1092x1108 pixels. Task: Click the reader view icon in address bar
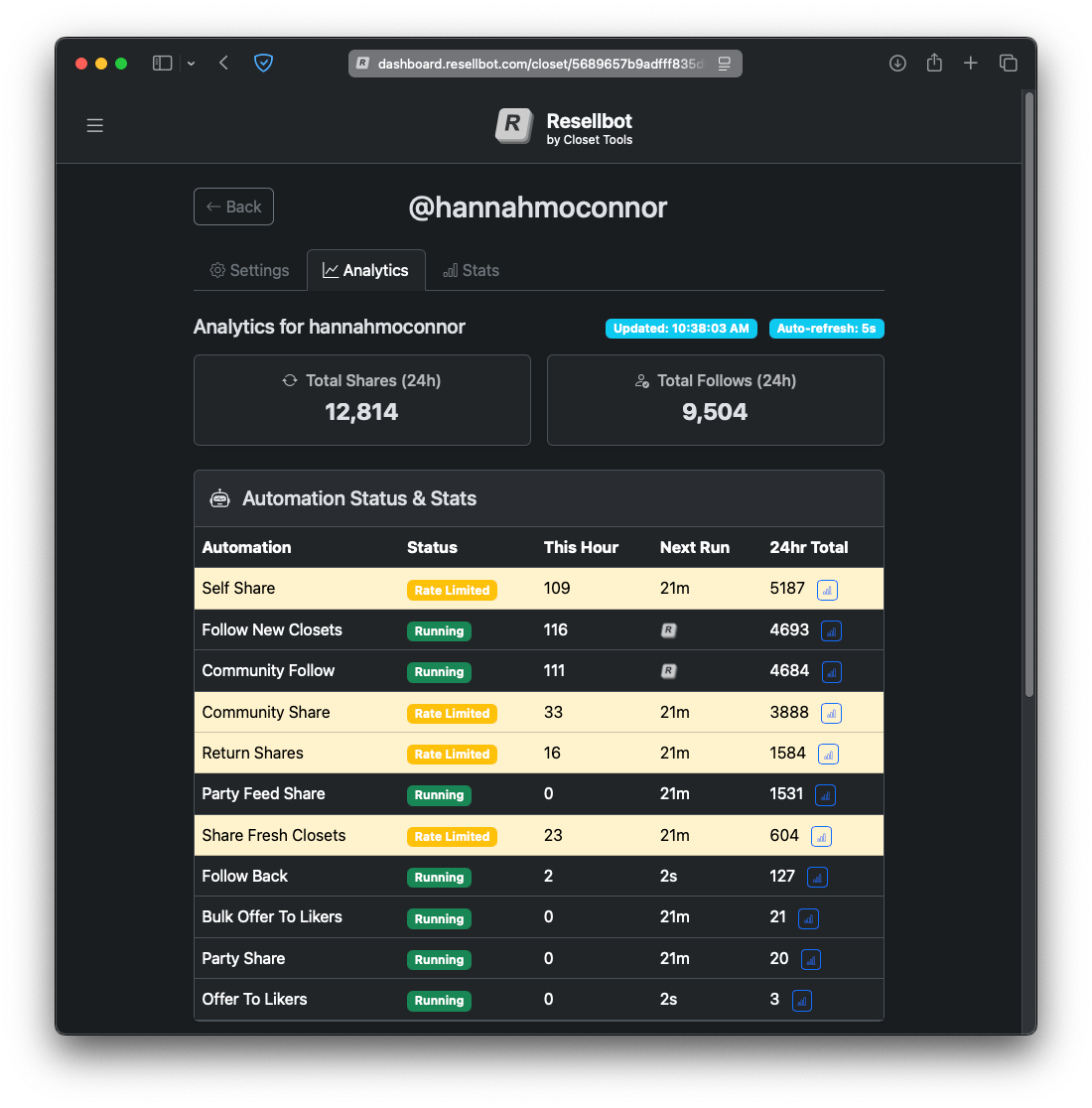[x=724, y=64]
